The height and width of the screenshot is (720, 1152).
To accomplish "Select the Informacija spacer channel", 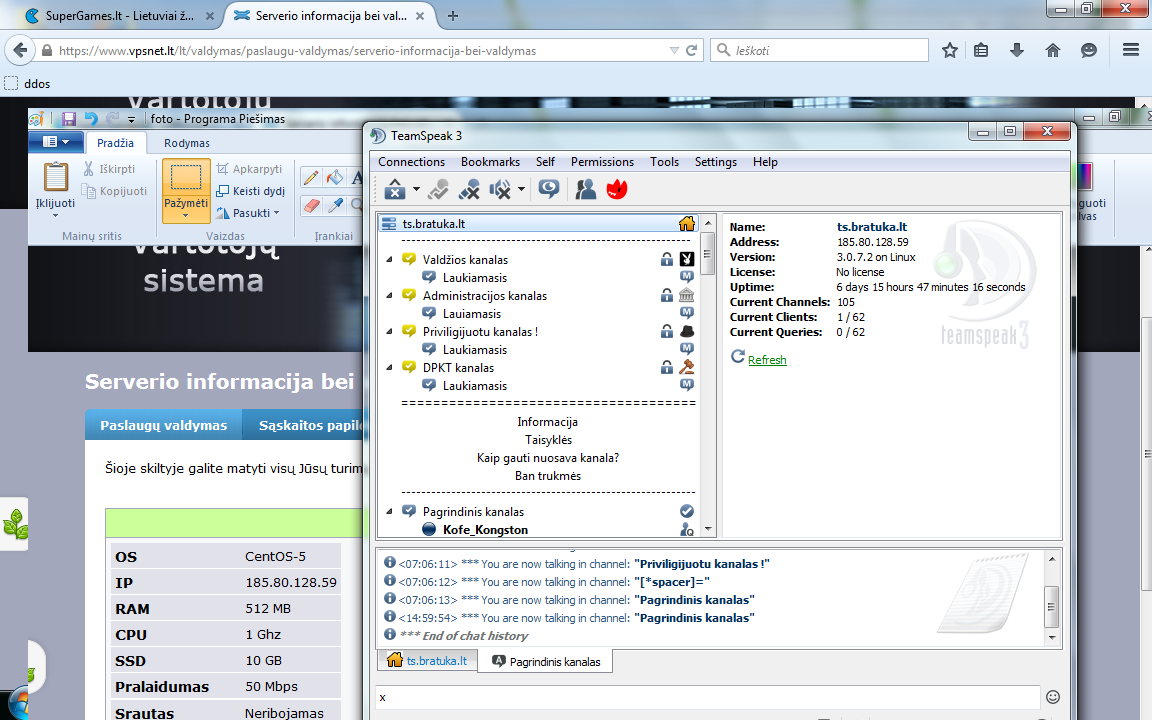I will pos(547,422).
